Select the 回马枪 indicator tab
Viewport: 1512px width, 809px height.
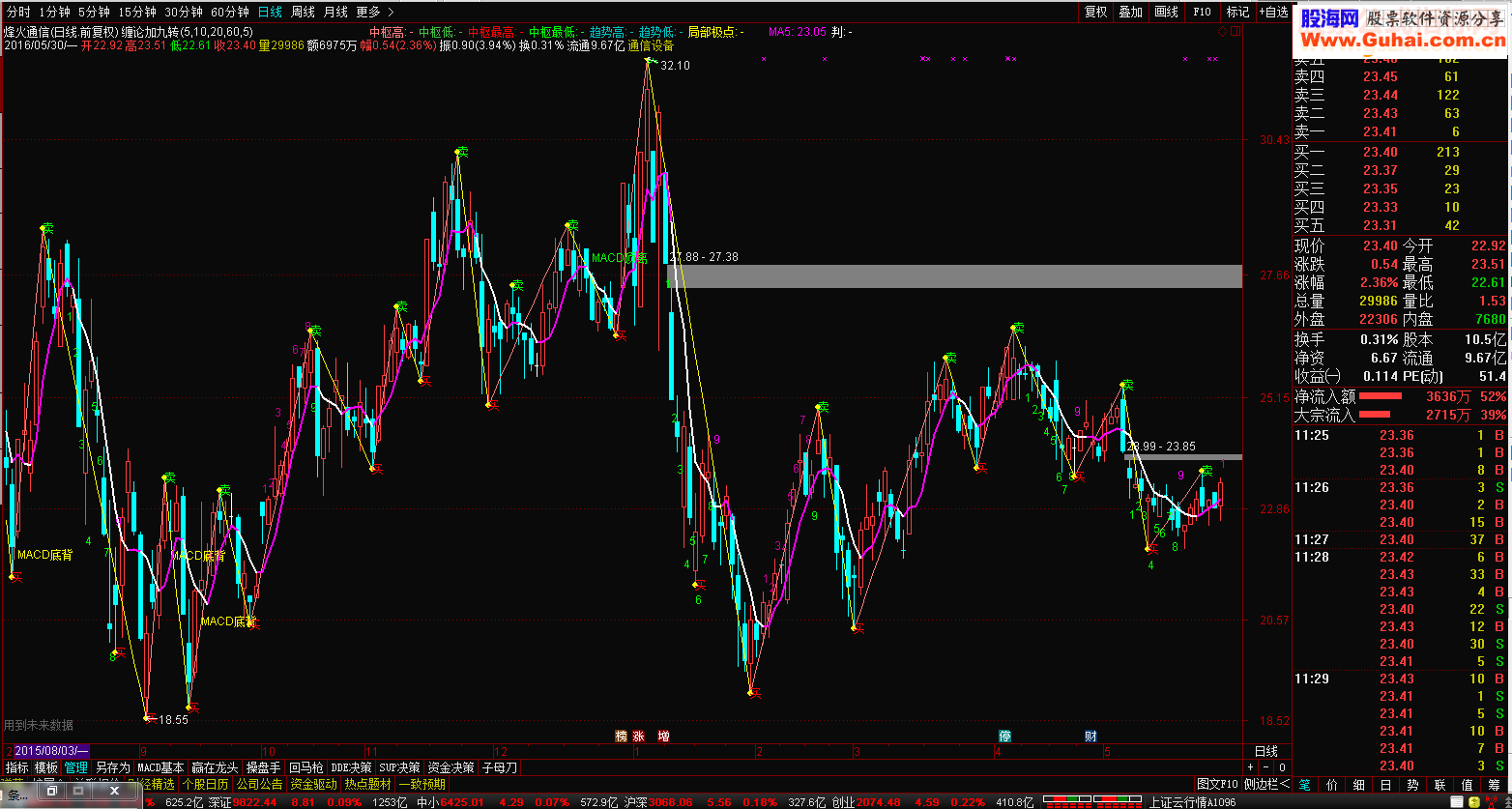point(306,767)
